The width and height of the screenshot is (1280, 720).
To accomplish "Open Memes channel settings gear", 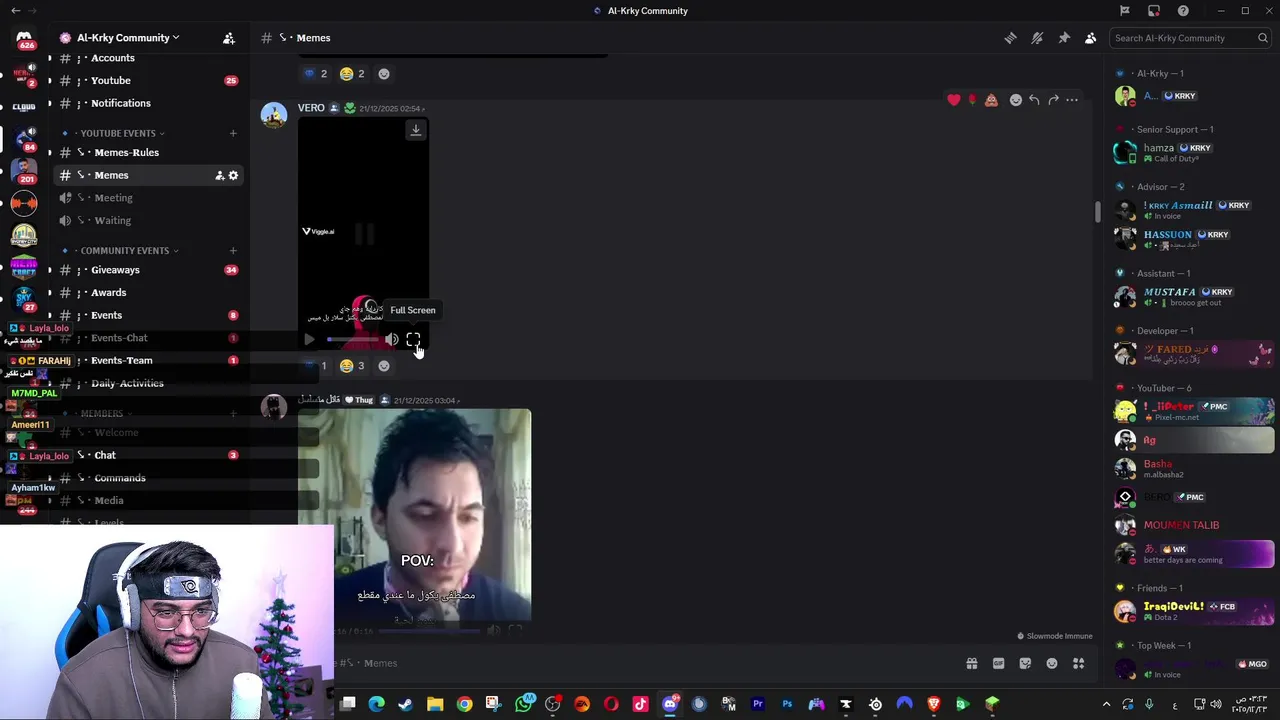I will click(234, 175).
